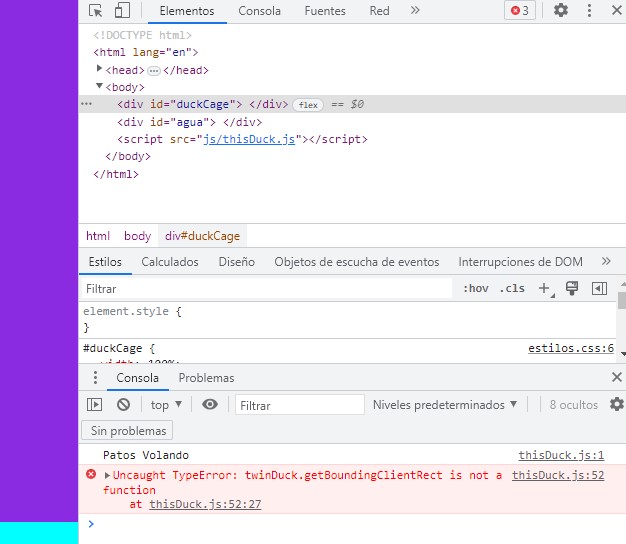The height and width of the screenshot is (544, 626).
Task: Focus the console Filtrar field
Action: (x=299, y=405)
